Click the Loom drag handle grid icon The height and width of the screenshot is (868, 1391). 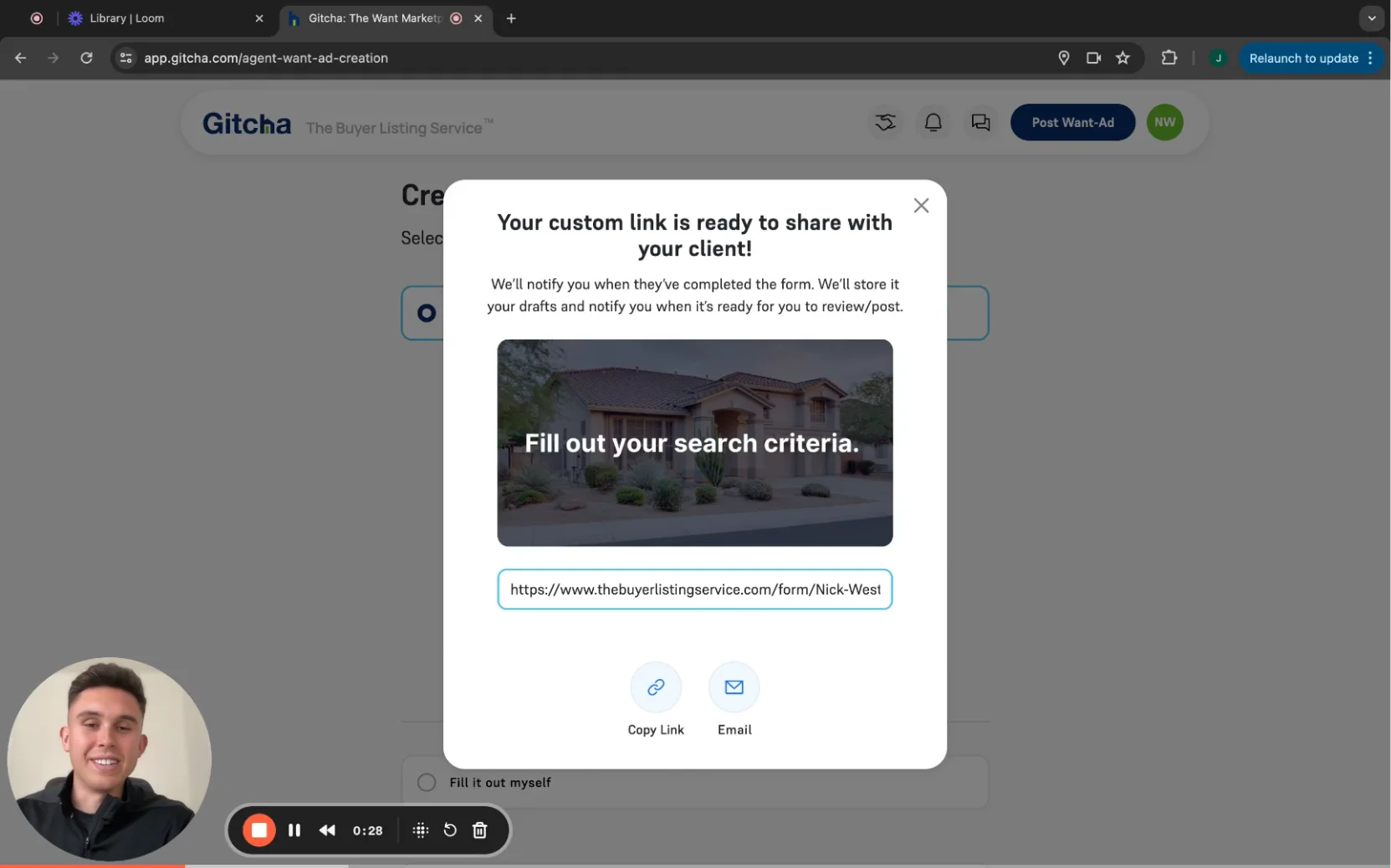tap(421, 830)
